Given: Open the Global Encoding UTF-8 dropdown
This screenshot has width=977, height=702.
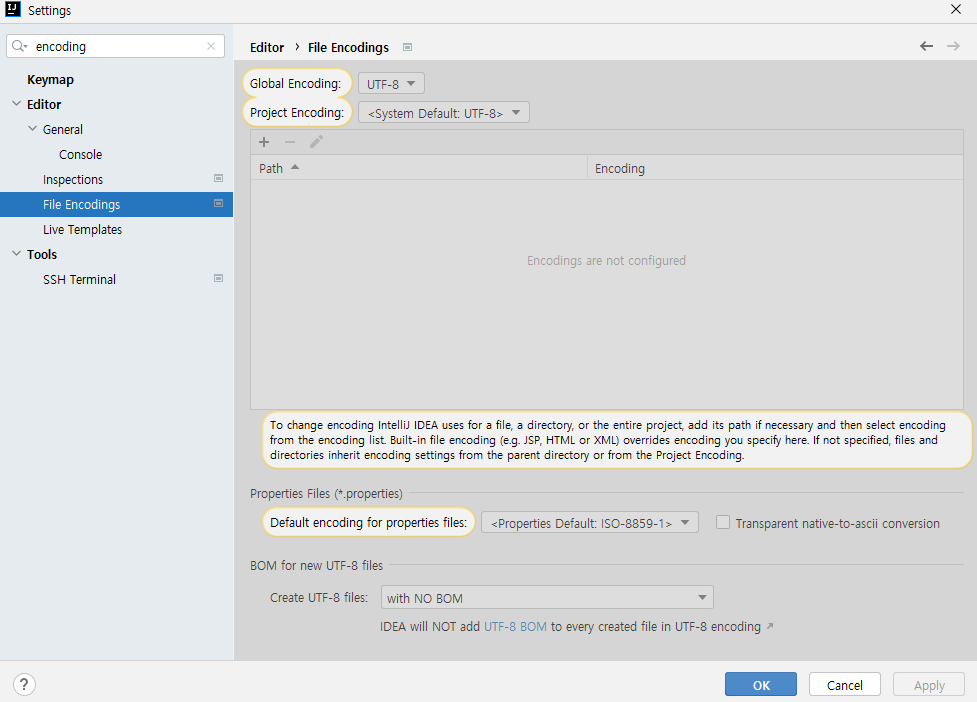Looking at the screenshot, I should [391, 83].
